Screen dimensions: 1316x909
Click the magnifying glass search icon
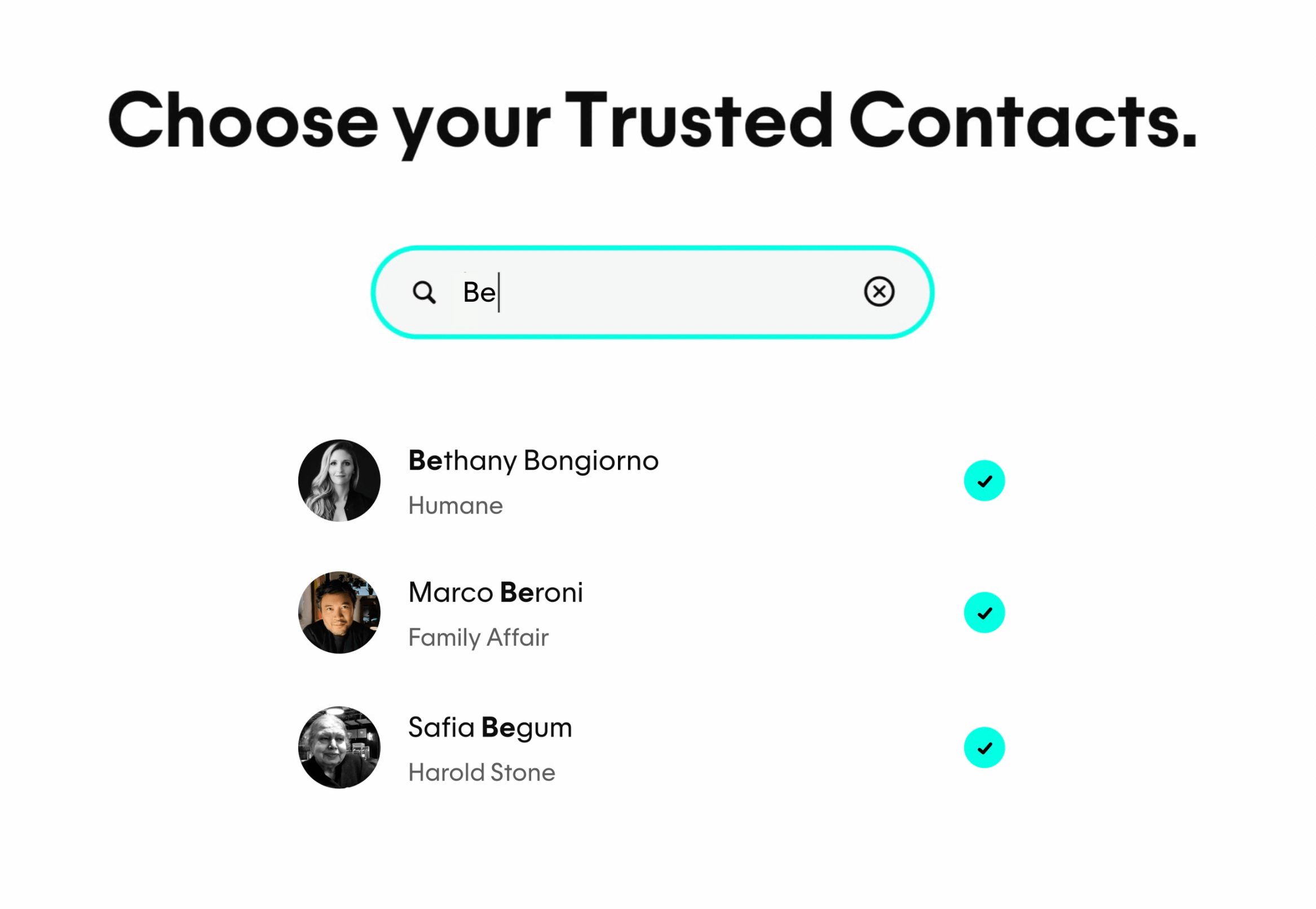tap(424, 293)
